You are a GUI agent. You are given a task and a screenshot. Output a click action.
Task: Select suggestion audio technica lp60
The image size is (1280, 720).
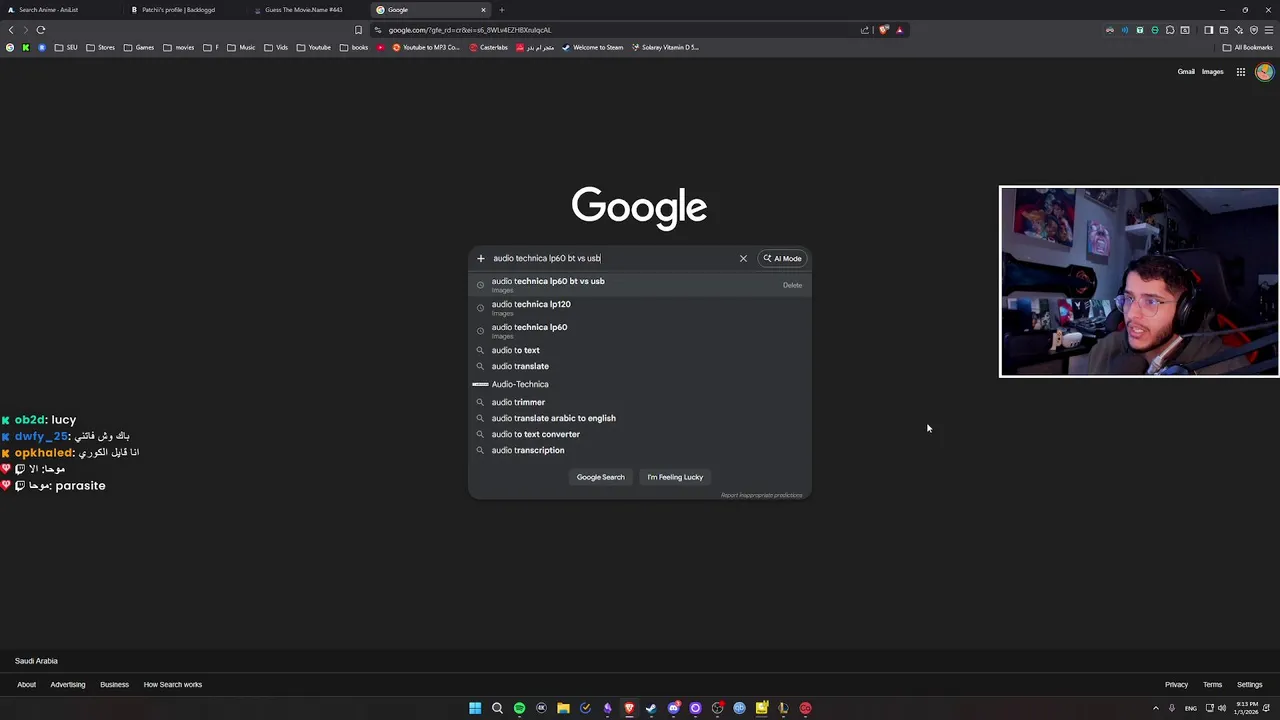640,331
